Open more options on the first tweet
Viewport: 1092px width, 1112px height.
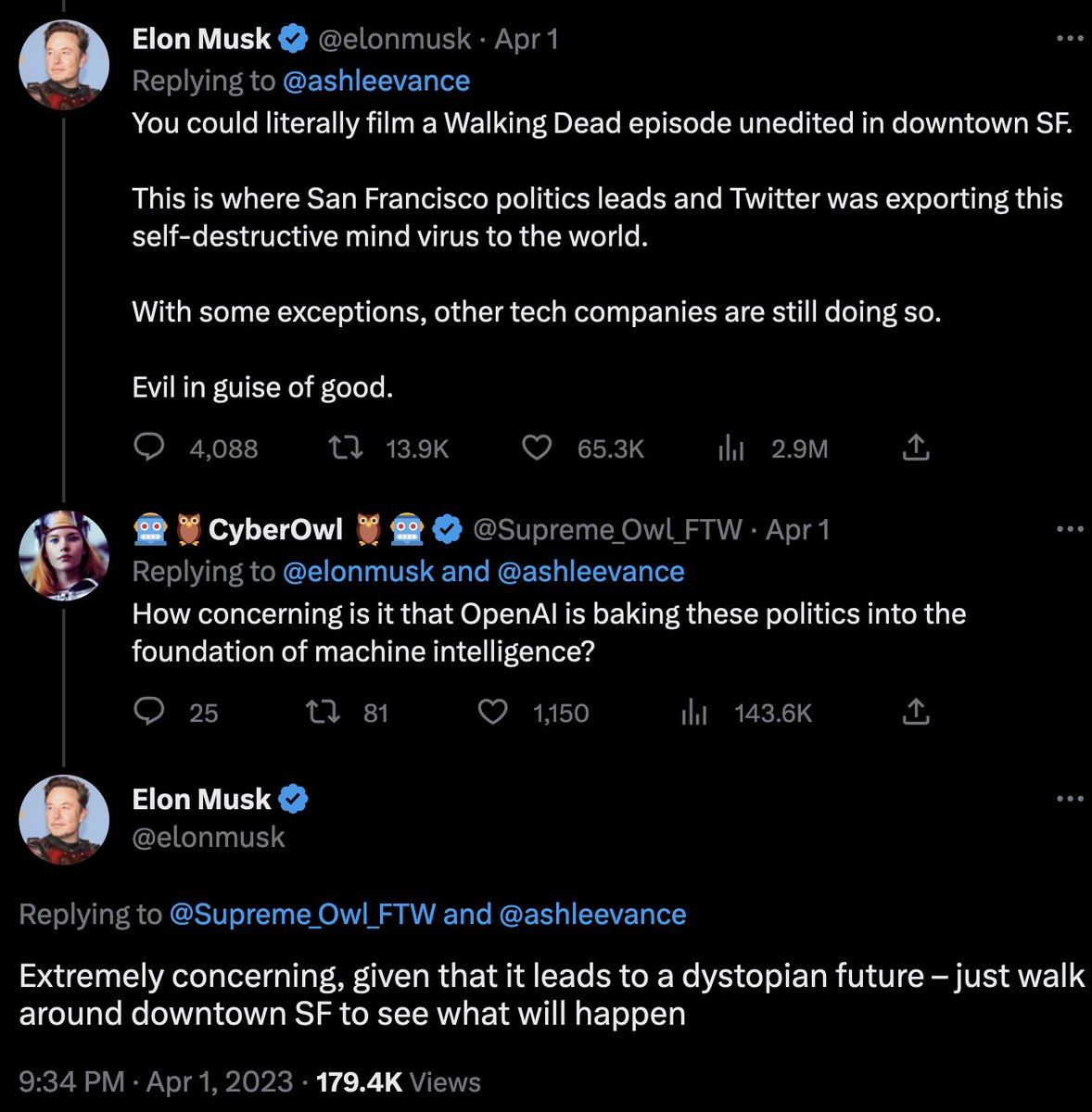(x=1070, y=39)
